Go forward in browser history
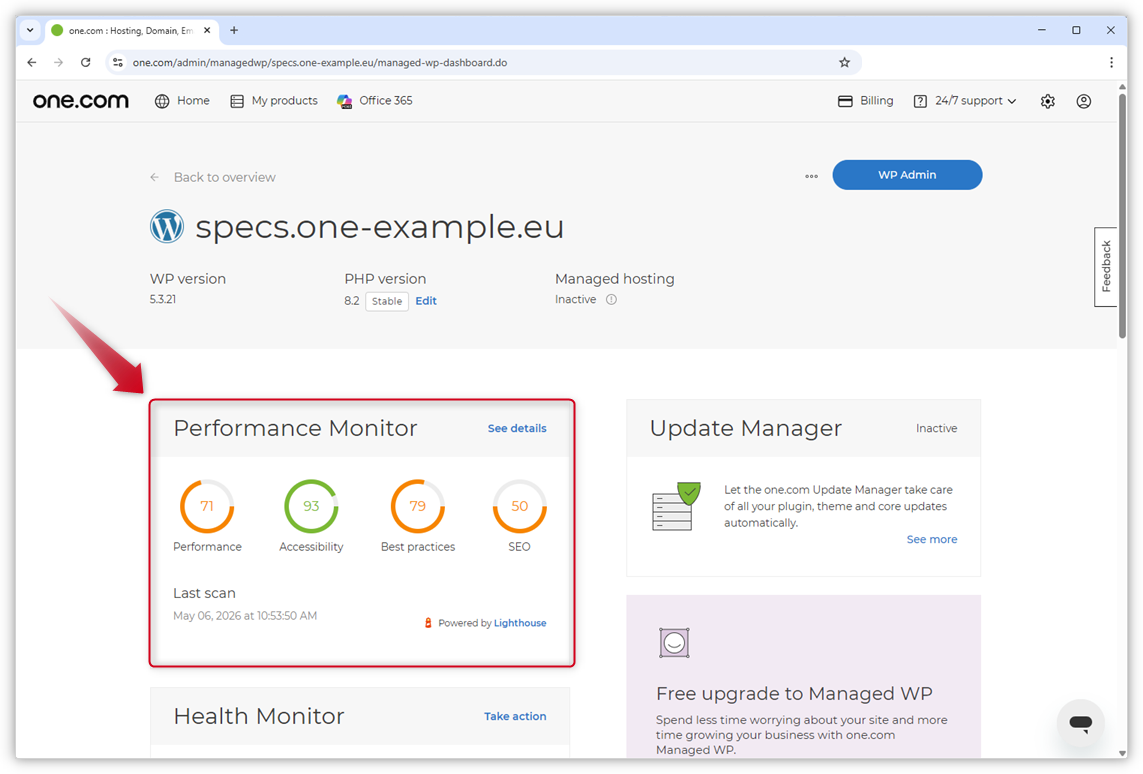1143x774 pixels. point(58,63)
